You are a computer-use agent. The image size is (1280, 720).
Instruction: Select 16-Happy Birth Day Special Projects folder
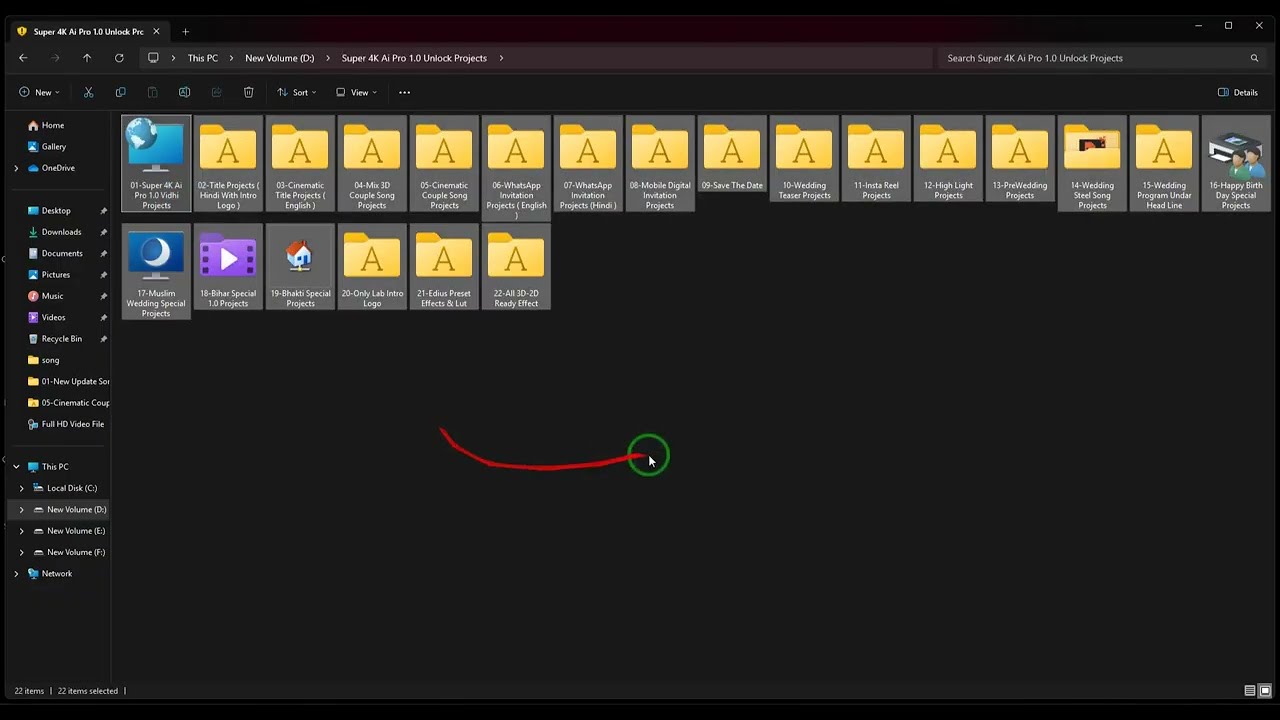coord(1236,163)
